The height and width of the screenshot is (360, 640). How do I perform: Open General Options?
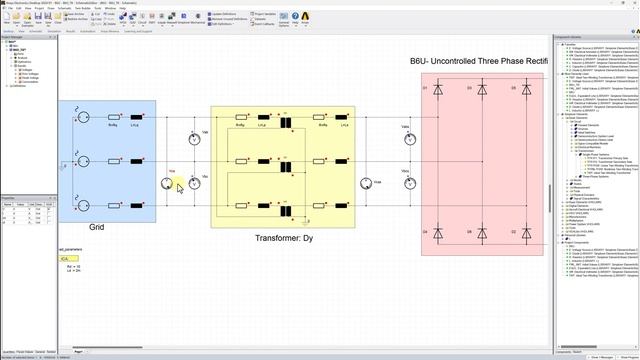click(284, 19)
